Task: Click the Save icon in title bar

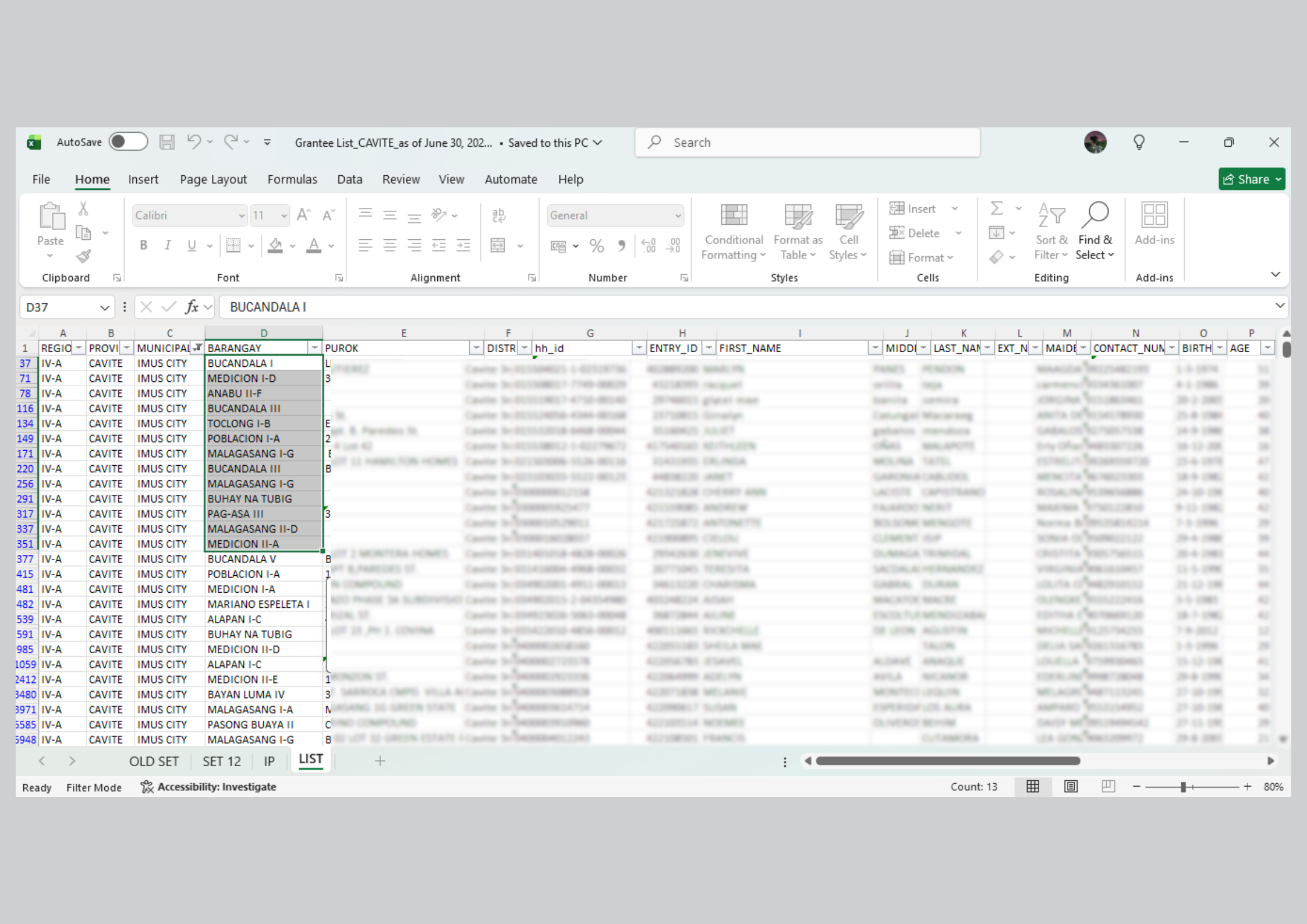Action: pyautogui.click(x=167, y=142)
